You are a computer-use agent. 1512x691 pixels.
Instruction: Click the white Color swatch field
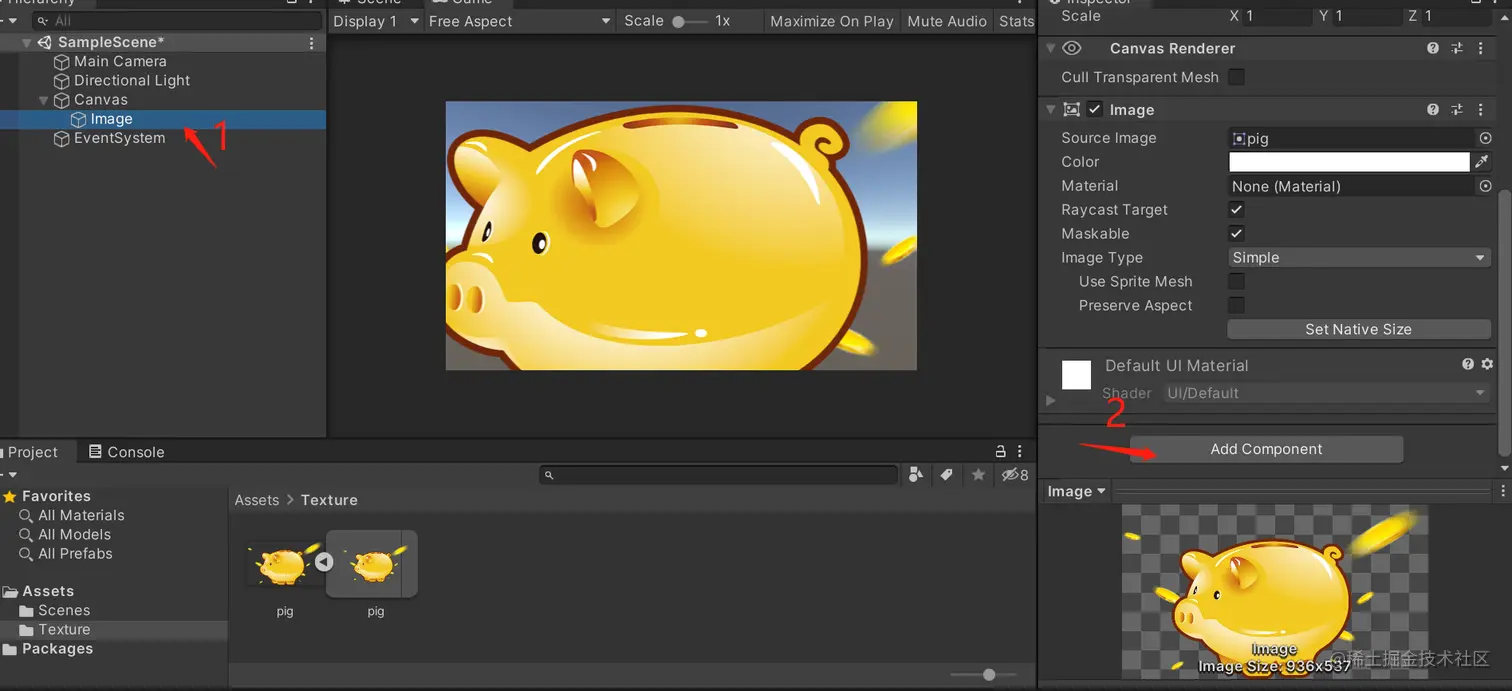1348,162
